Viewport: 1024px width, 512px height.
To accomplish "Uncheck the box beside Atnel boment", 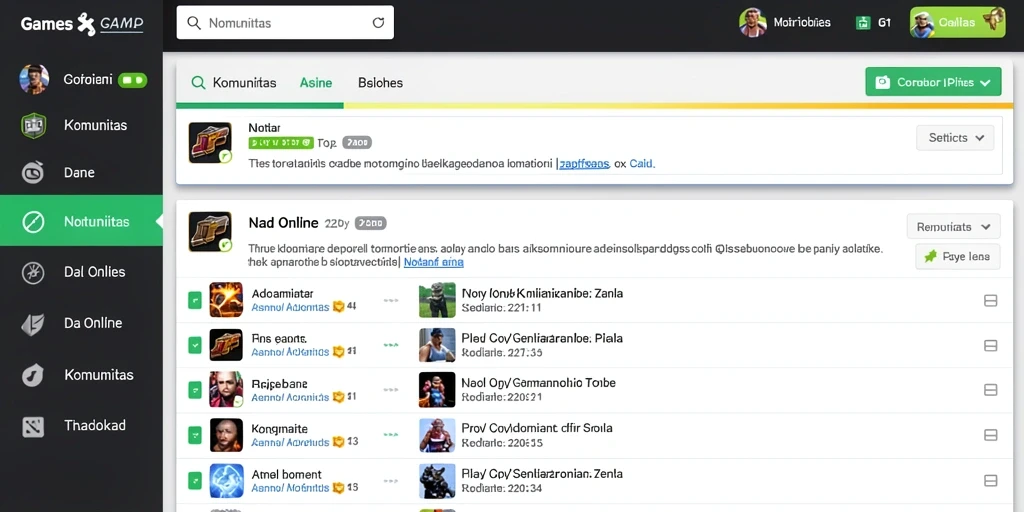I will [195, 481].
